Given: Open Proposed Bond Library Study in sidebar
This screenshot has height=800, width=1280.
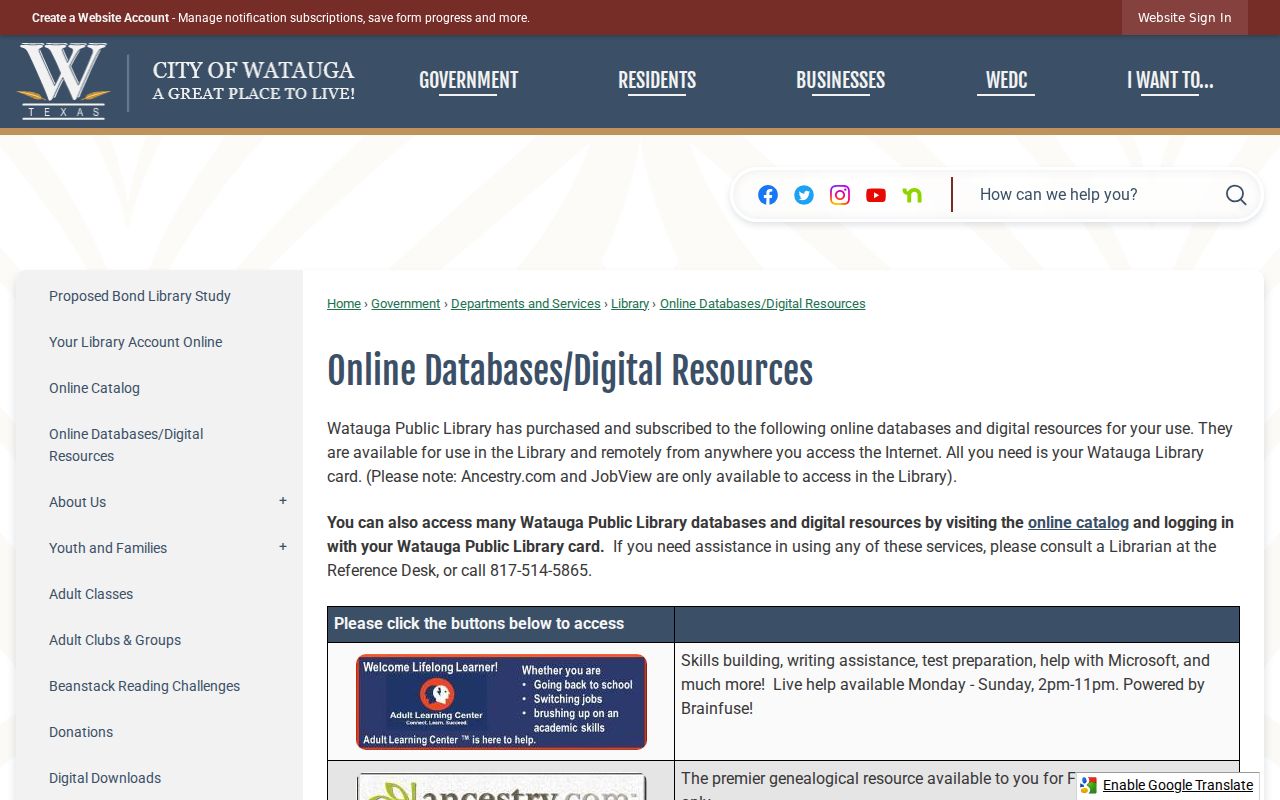Looking at the screenshot, I should 140,296.
